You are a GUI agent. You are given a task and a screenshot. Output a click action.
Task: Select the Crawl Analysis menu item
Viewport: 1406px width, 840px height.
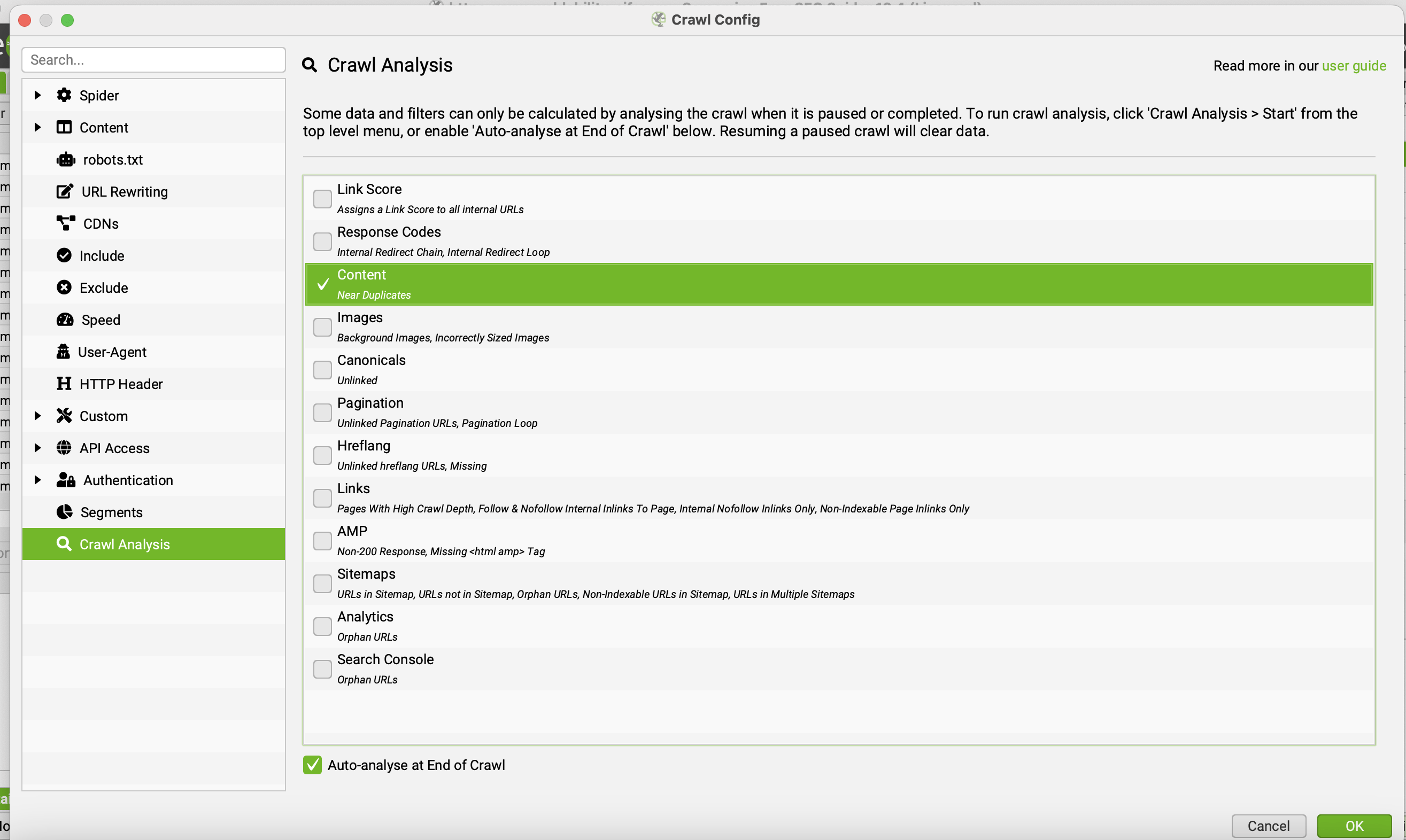154,544
